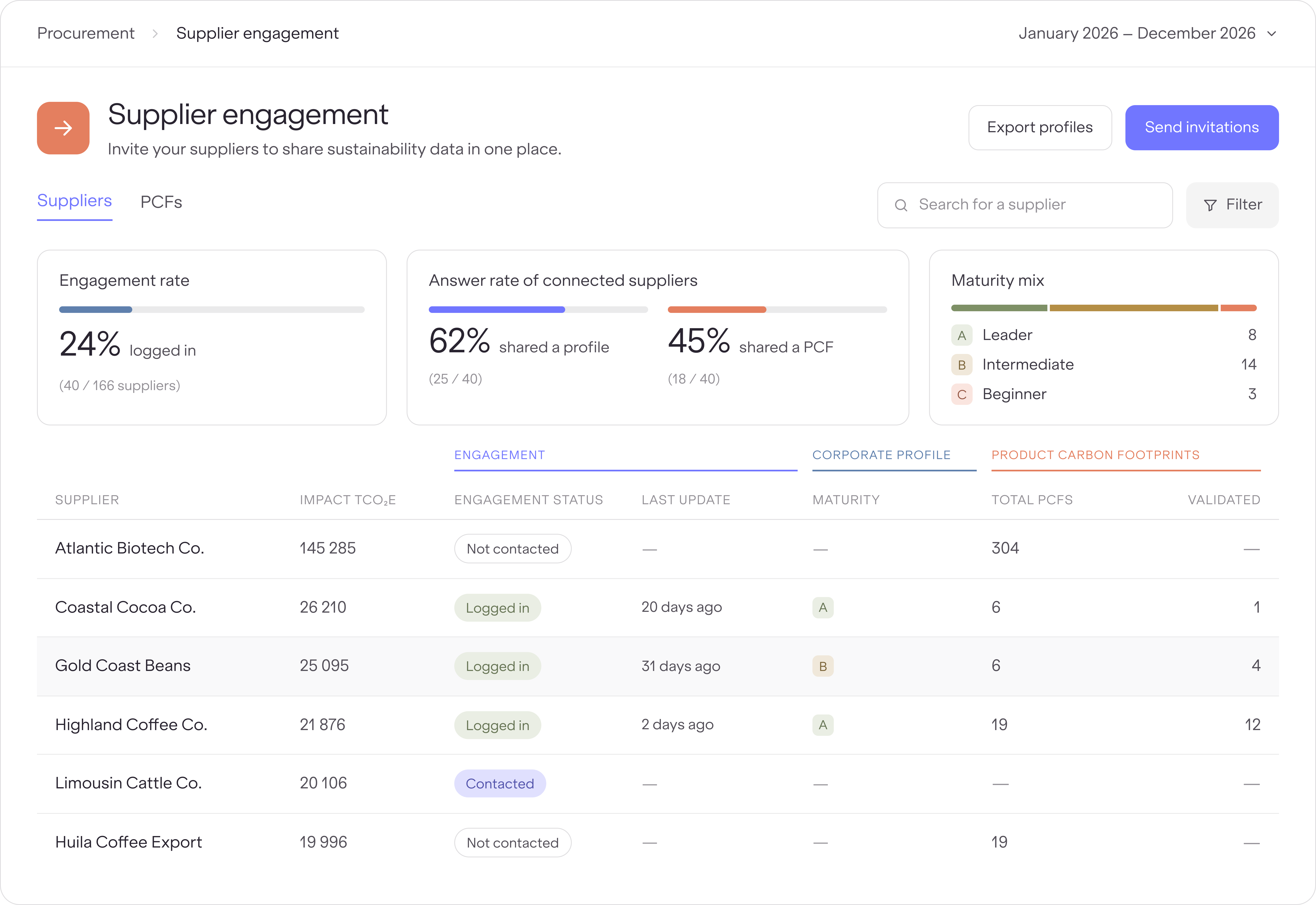Image resolution: width=1316 pixels, height=905 pixels.
Task: Click the C Beginner badge in Maturity mix
Action: 962,394
